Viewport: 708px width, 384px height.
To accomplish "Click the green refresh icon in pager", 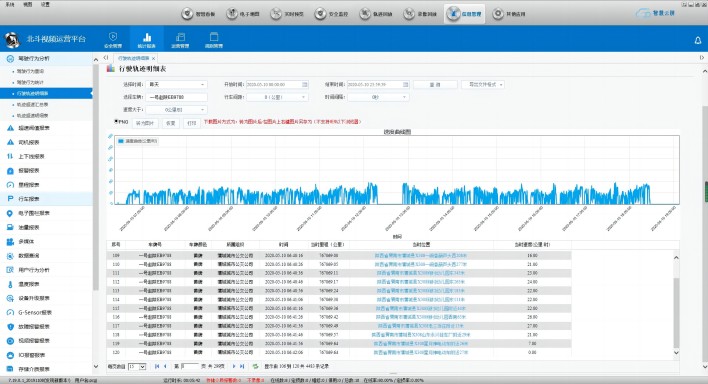I will 256,366.
